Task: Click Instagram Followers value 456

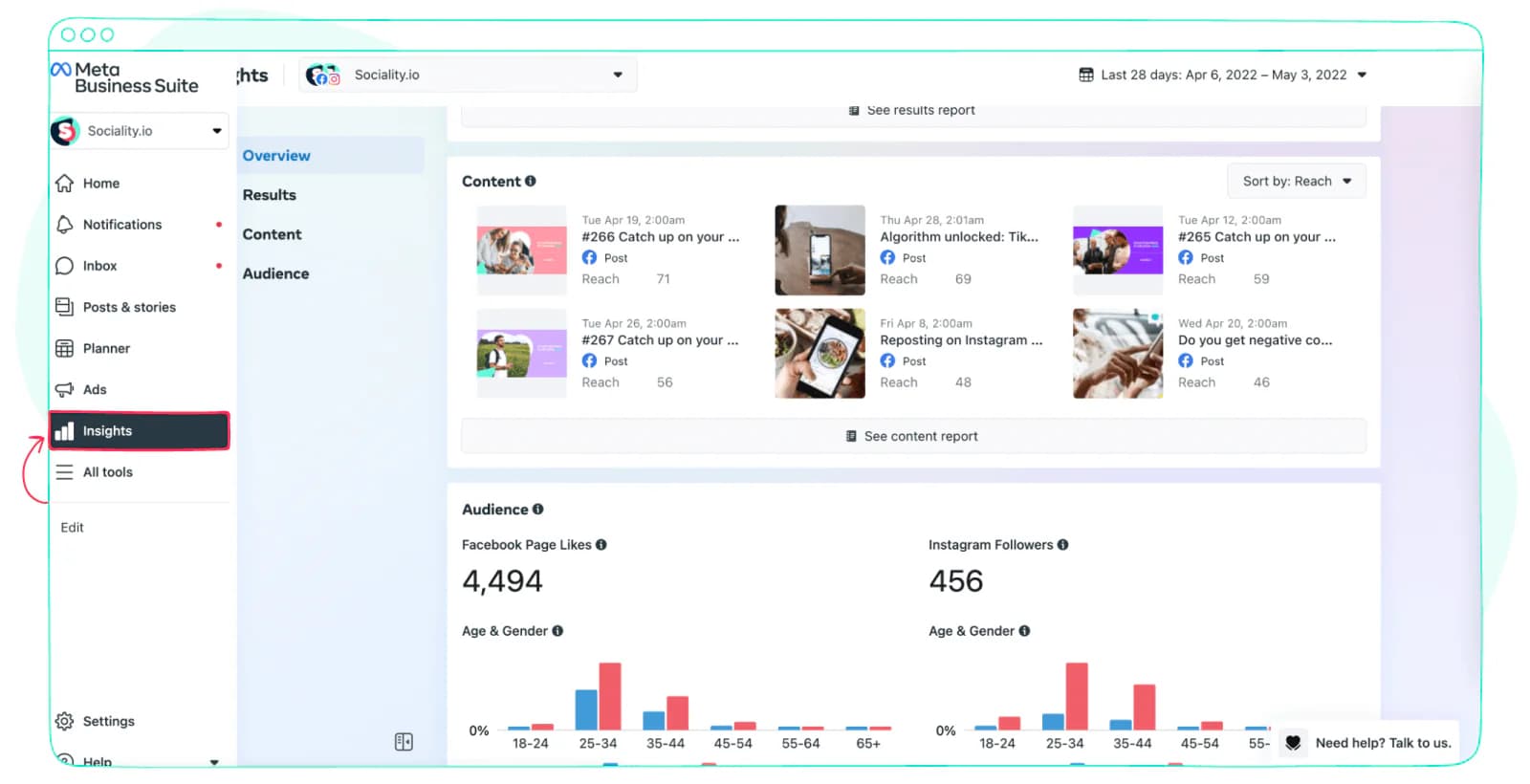Action: (956, 581)
